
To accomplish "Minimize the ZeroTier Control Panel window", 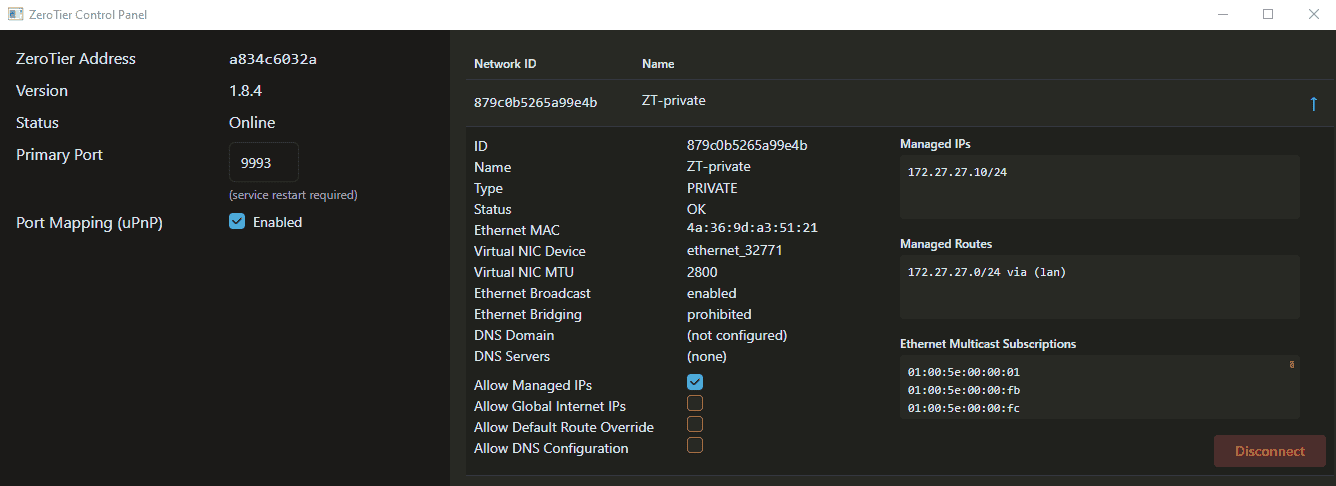I will click(1223, 15).
